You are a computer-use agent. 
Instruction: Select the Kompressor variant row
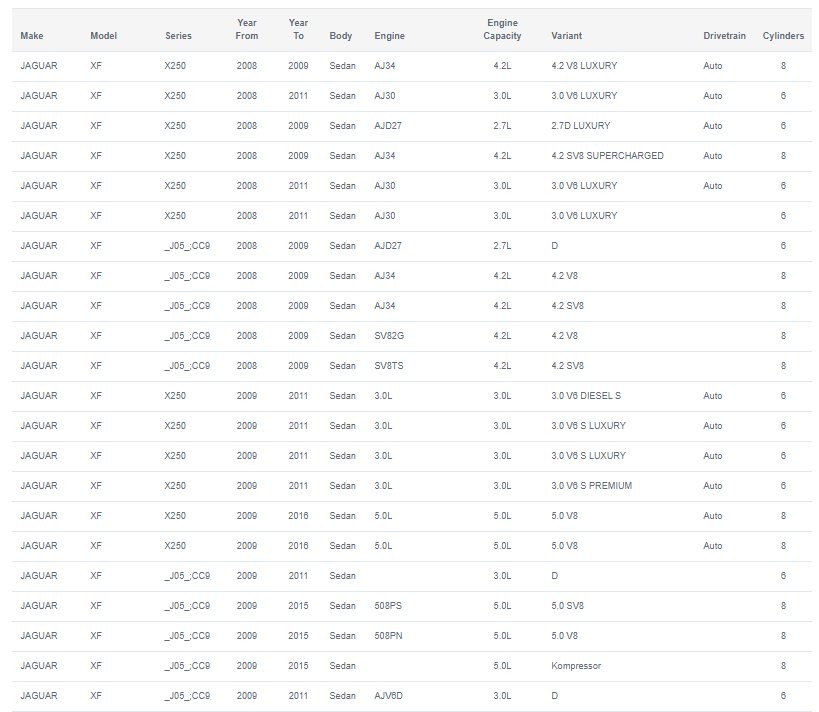[x=412, y=666]
